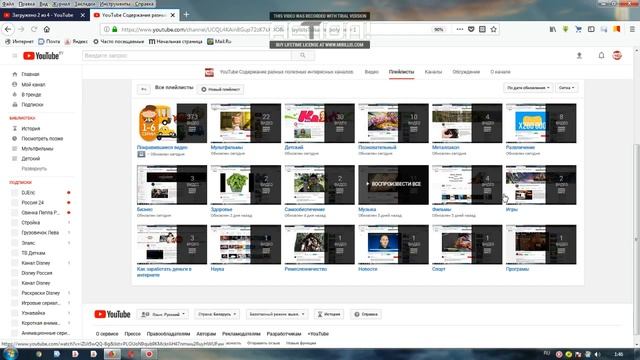The height and width of the screenshot is (360, 640).
Task: Open the footer 'Разработчикам' link
Action: coord(284,334)
